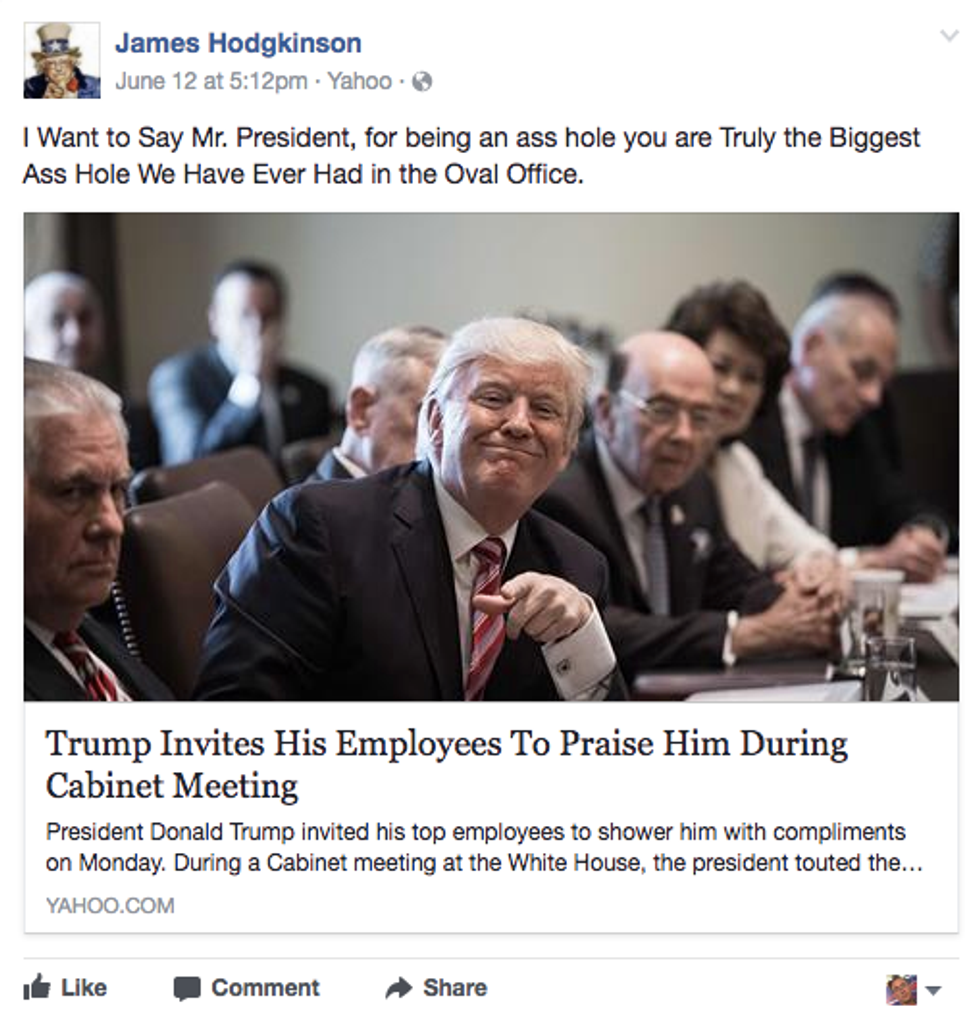This screenshot has width=980, height=1017.
Task: Open the June 12 at 5:12pm timestamp
Action: (211, 81)
